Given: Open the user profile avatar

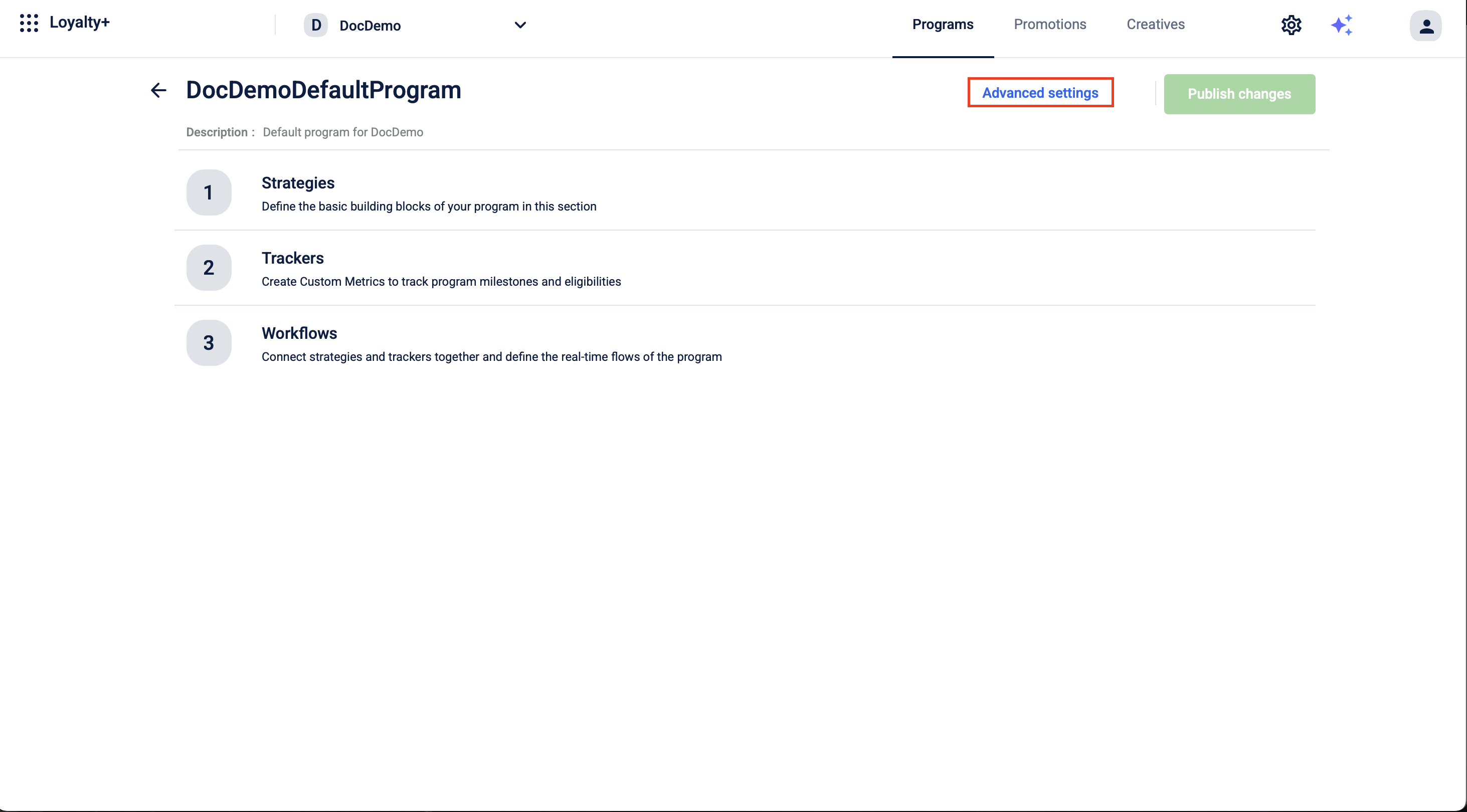Looking at the screenshot, I should click(1425, 26).
